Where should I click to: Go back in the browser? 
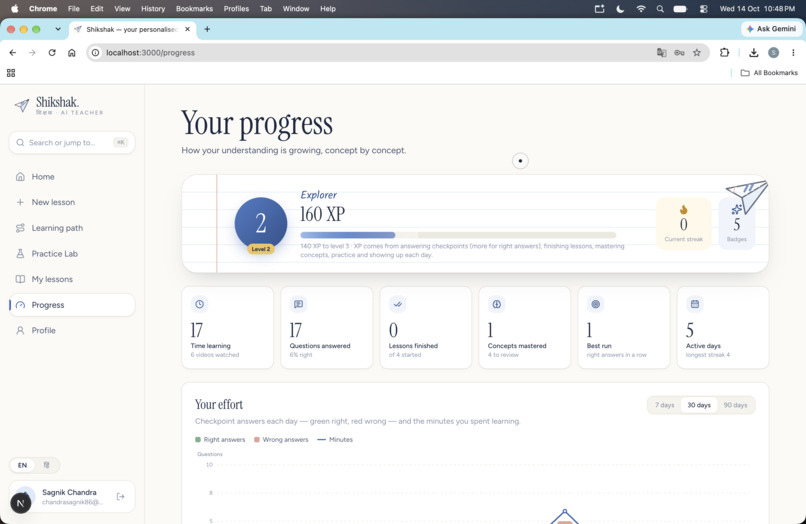click(13, 52)
